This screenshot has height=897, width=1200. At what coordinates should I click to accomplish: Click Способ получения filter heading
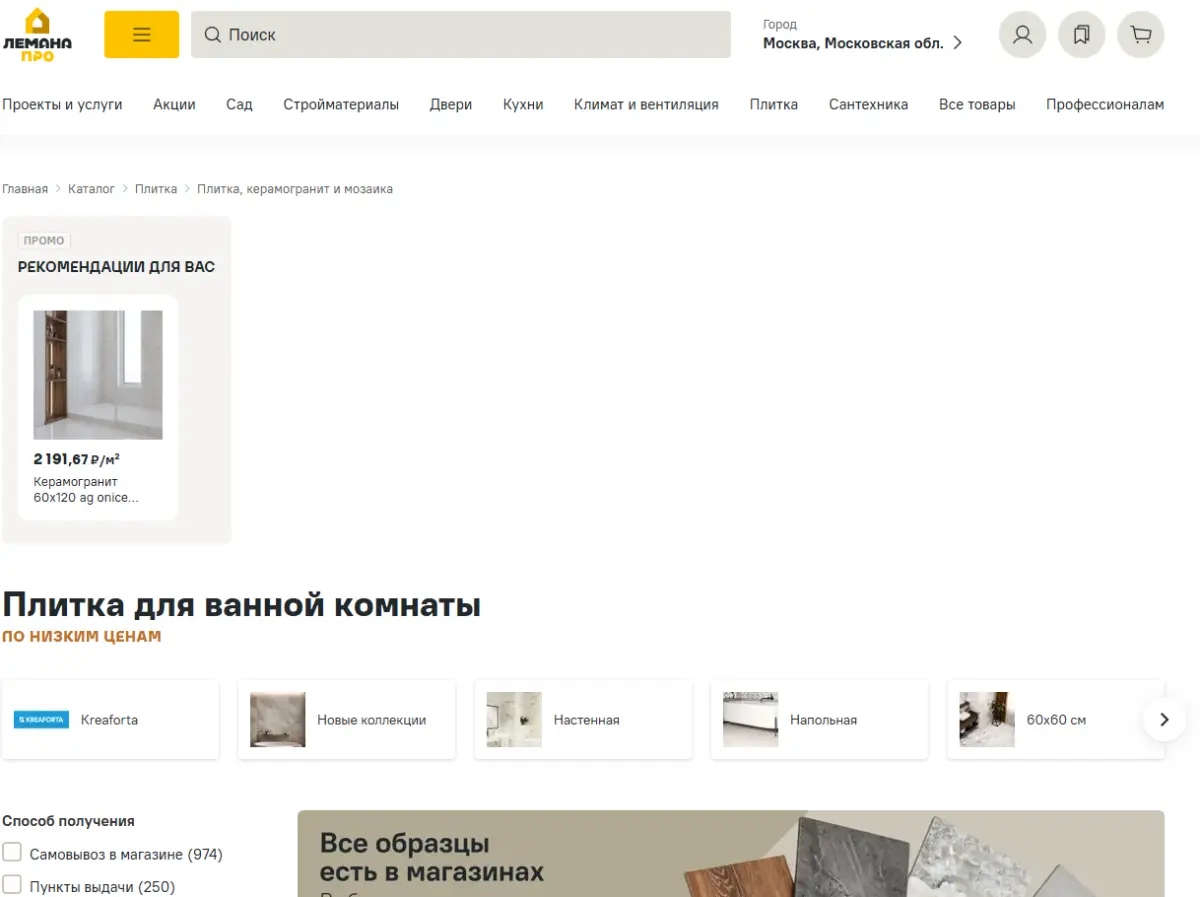tap(68, 821)
